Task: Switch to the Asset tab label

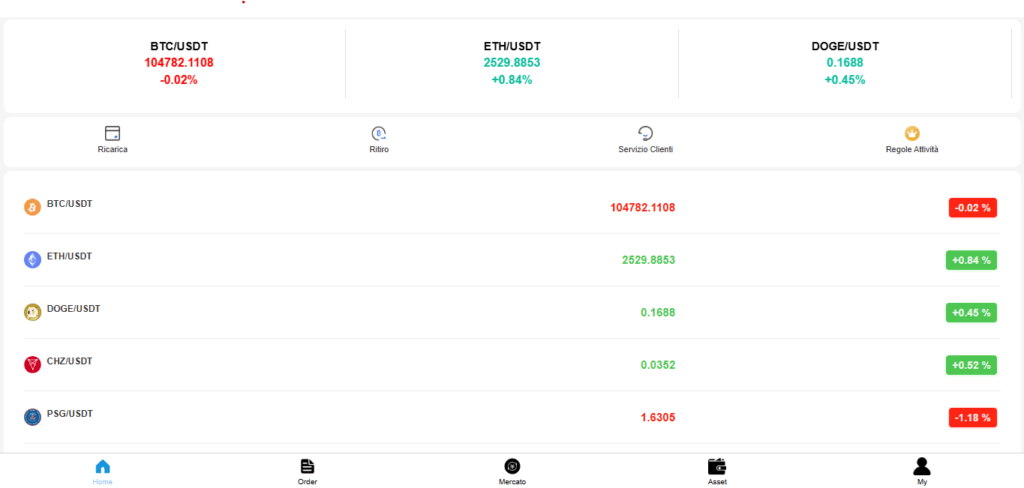Action: (717, 482)
